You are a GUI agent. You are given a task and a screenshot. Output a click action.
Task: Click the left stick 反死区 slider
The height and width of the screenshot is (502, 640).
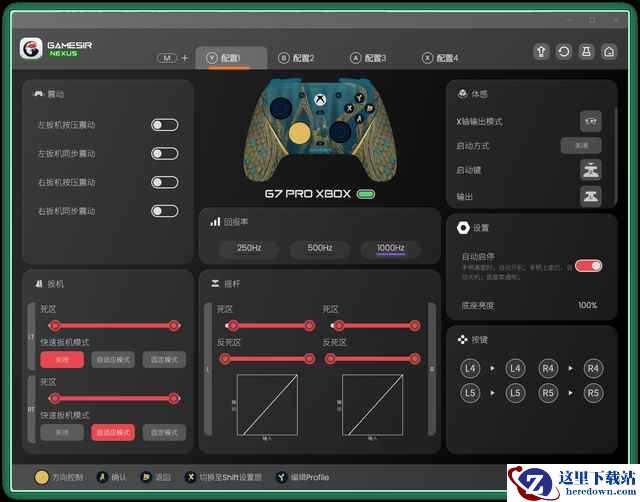coord(267,359)
